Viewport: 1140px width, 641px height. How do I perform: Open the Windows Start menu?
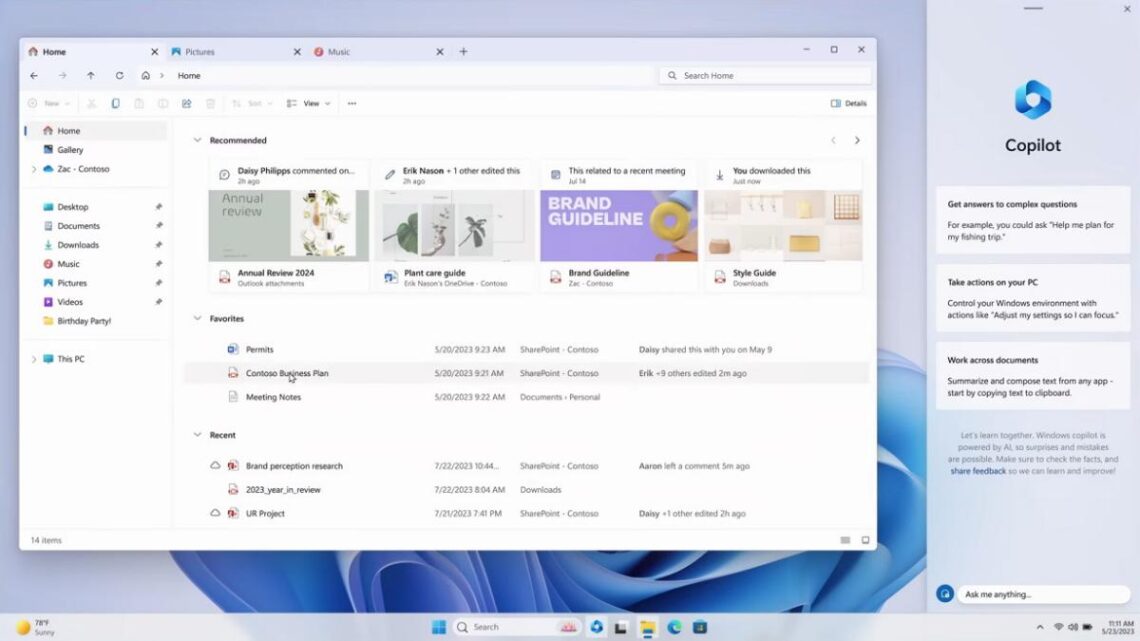click(x=438, y=627)
